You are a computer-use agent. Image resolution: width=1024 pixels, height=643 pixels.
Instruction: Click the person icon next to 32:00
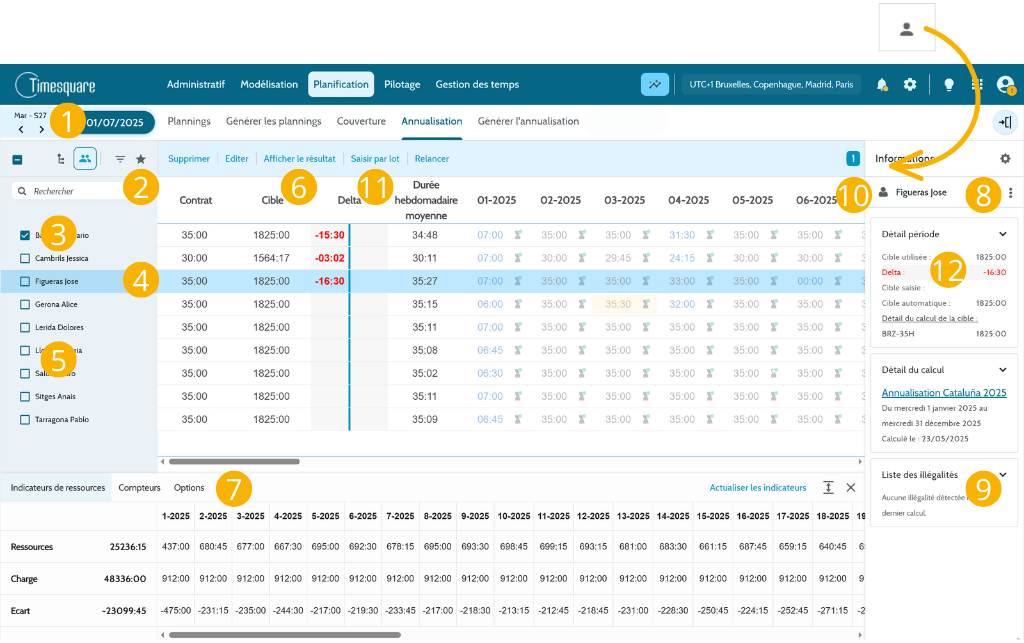710,304
